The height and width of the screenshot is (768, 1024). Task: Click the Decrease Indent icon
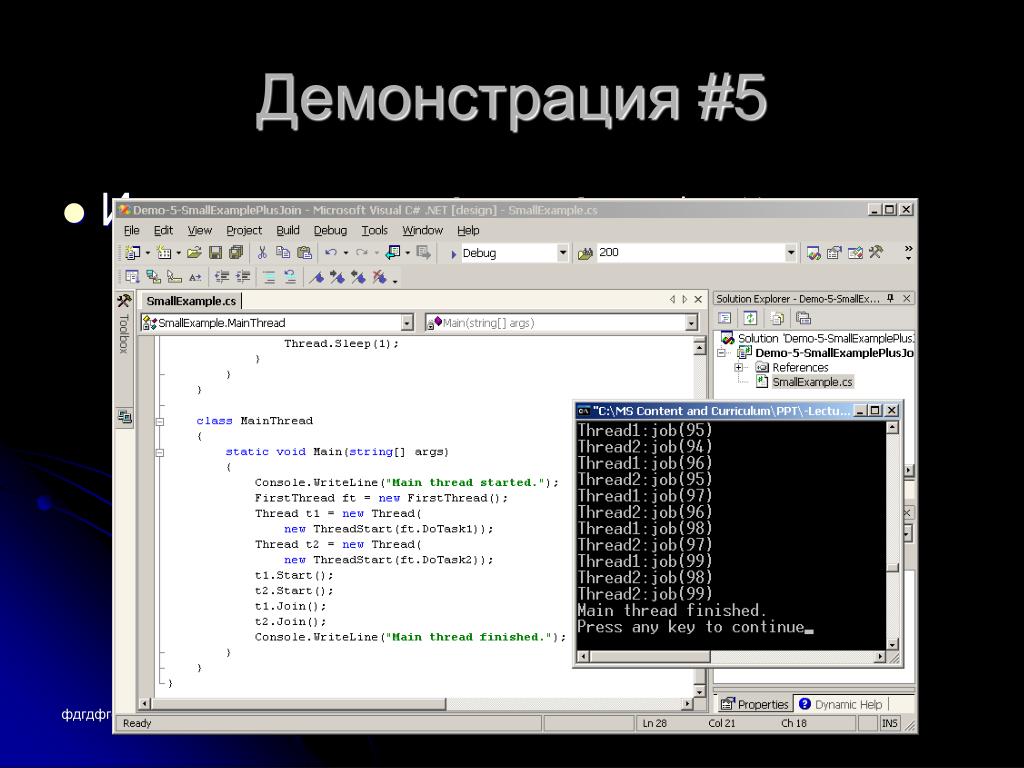(222, 277)
